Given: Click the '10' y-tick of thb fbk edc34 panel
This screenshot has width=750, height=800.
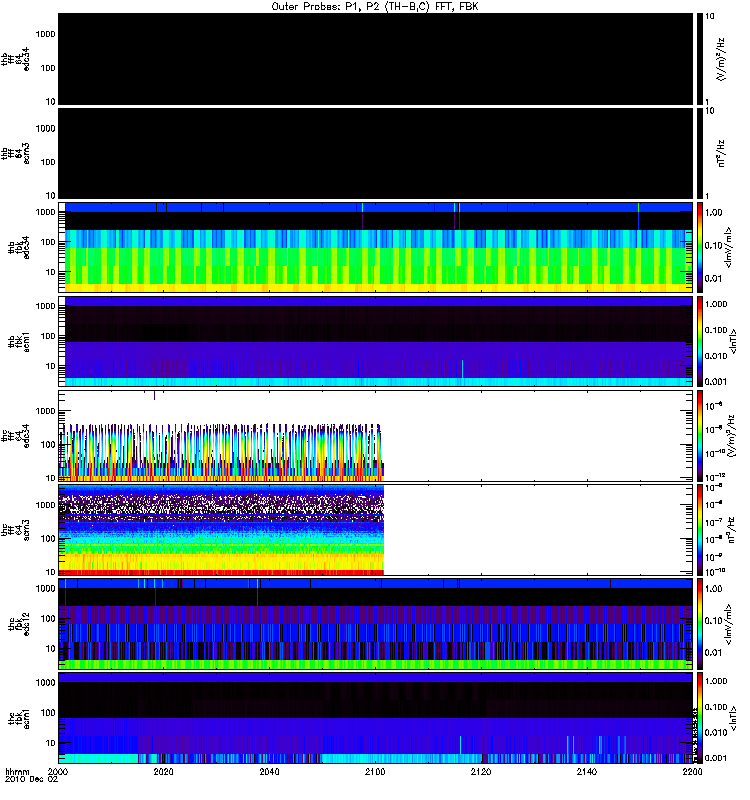Looking at the screenshot, I should pos(51,272).
